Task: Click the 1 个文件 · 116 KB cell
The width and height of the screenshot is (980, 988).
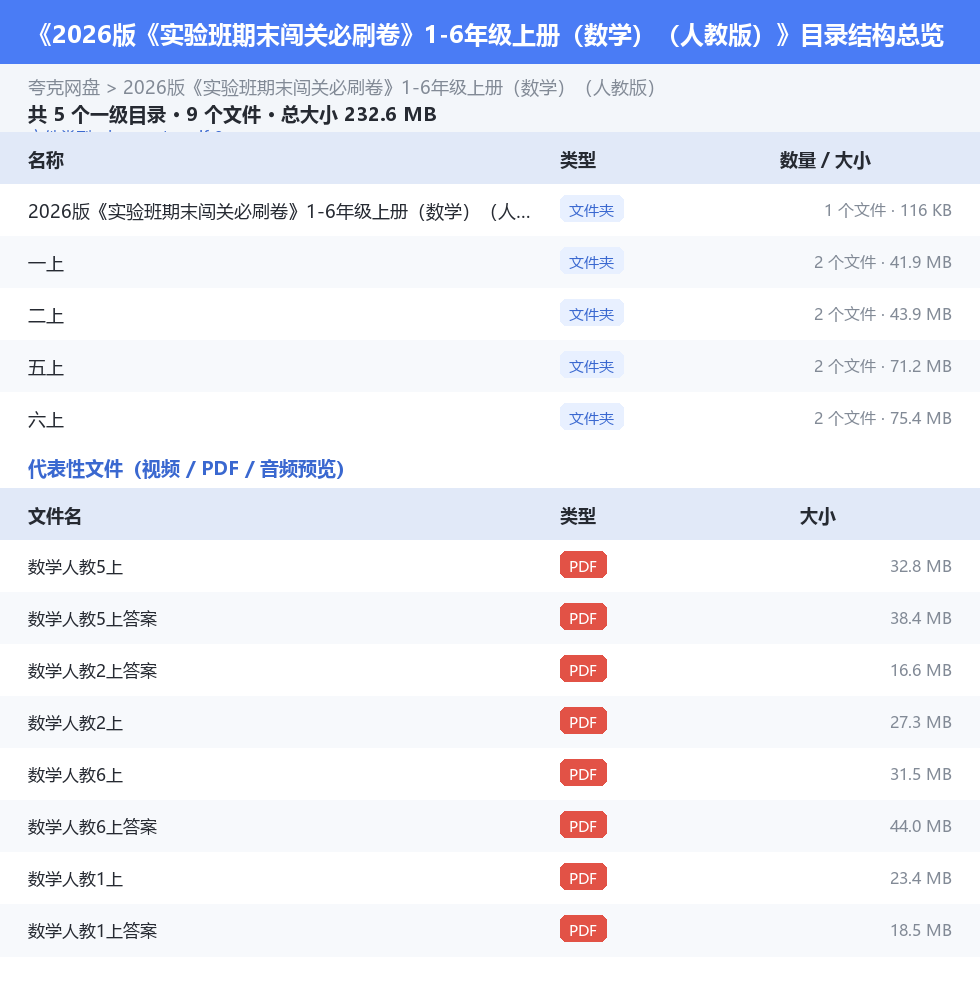Action: coord(888,210)
